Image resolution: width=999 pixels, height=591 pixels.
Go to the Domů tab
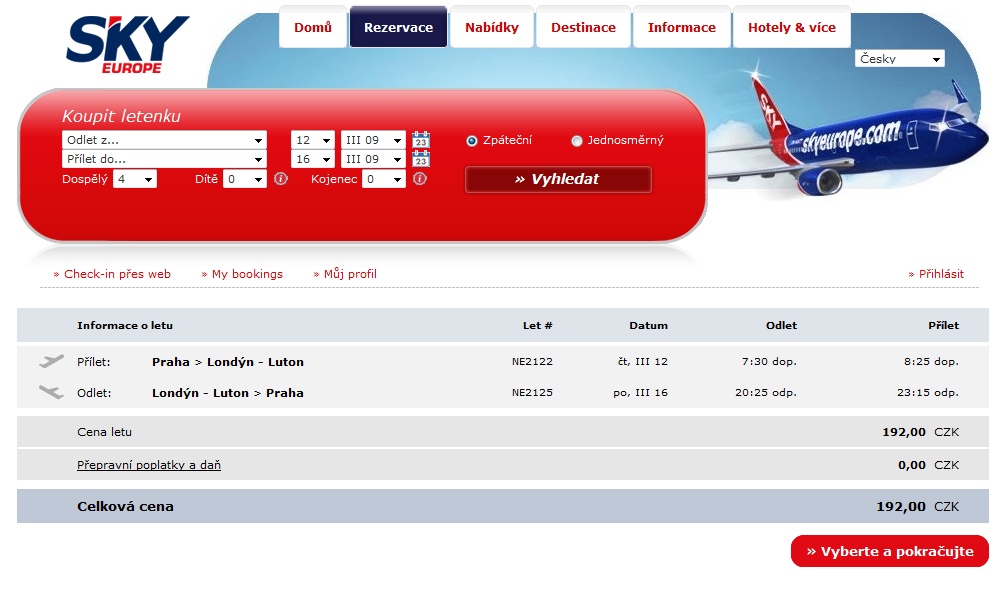(x=313, y=27)
